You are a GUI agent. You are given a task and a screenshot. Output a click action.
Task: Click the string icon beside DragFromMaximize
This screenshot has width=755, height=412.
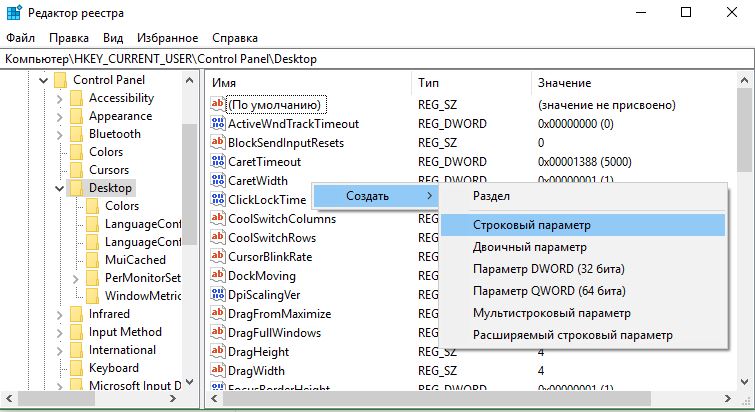218,313
